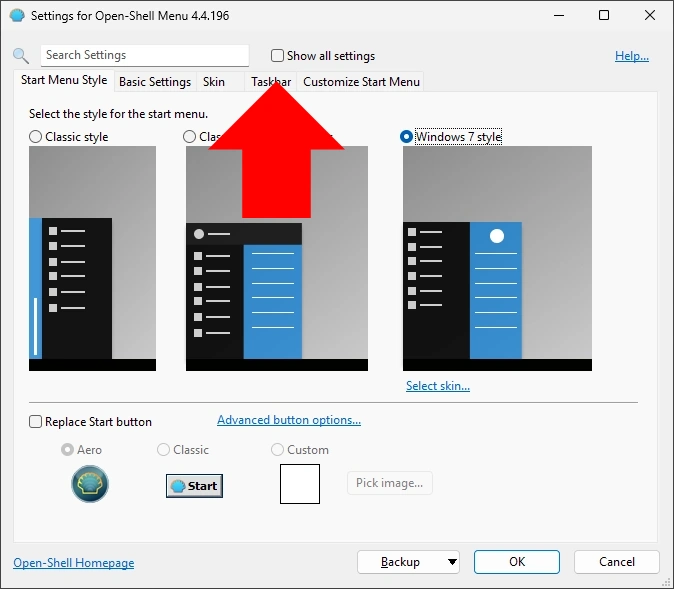Minimize the settings window
Screen dimensions: 674x589
pos(559,15)
